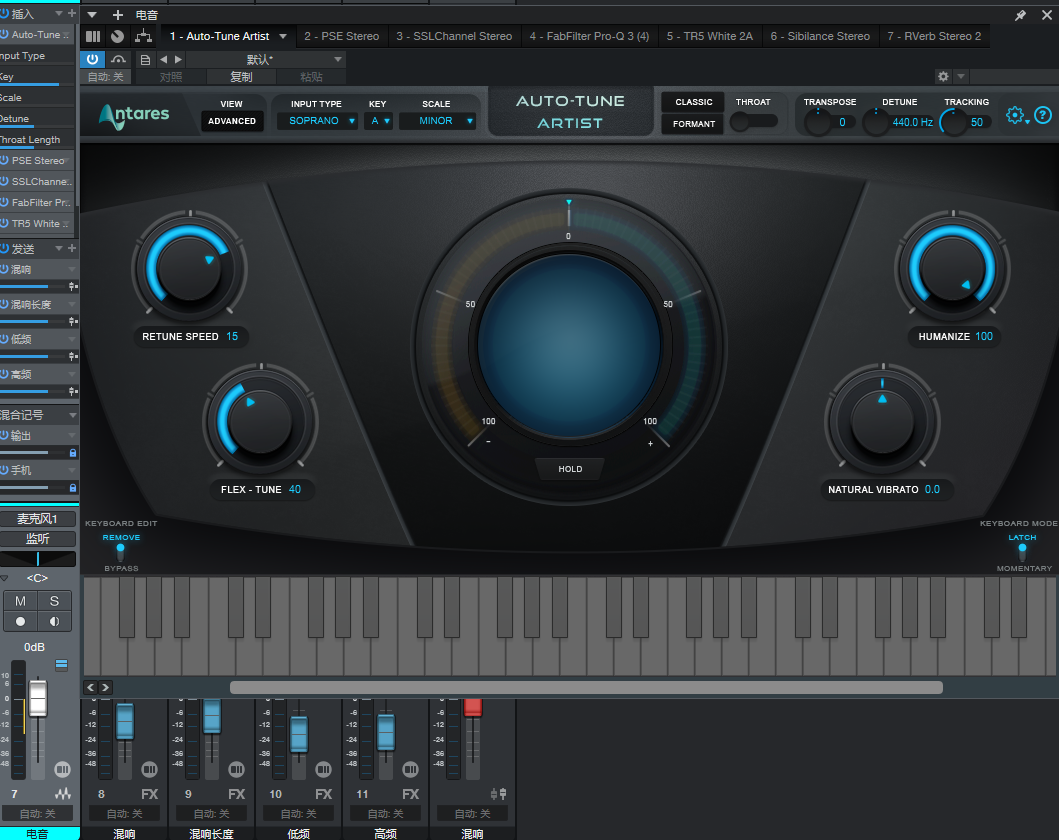
Task: Click the record-arm circle on channel 7
Action: tap(20, 621)
